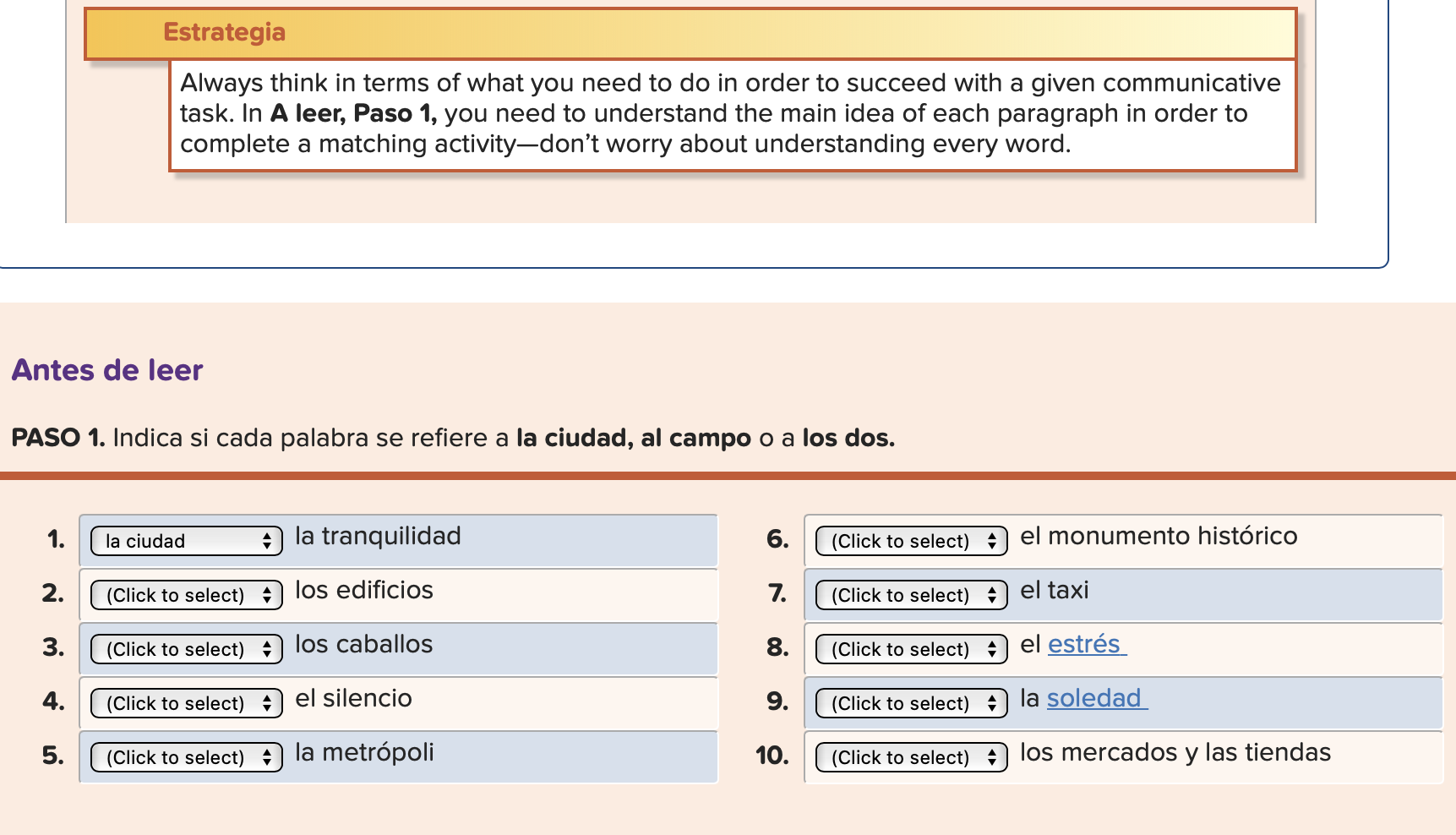Image resolution: width=1456 pixels, height=835 pixels.
Task: Click the Antes de leer heading
Action: (107, 370)
